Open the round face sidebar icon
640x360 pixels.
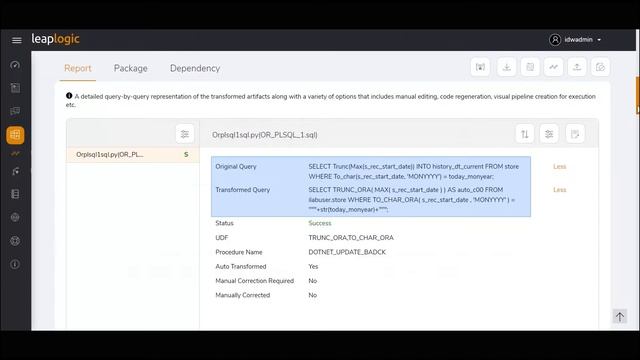15,218
